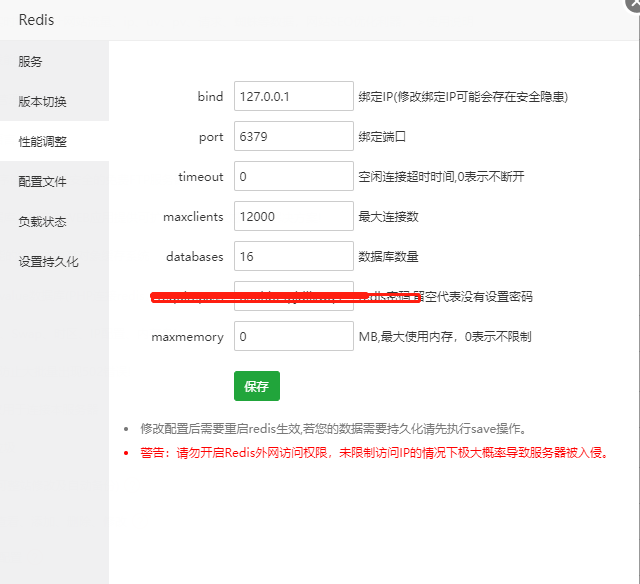Click the maxmemory field label

(187, 337)
